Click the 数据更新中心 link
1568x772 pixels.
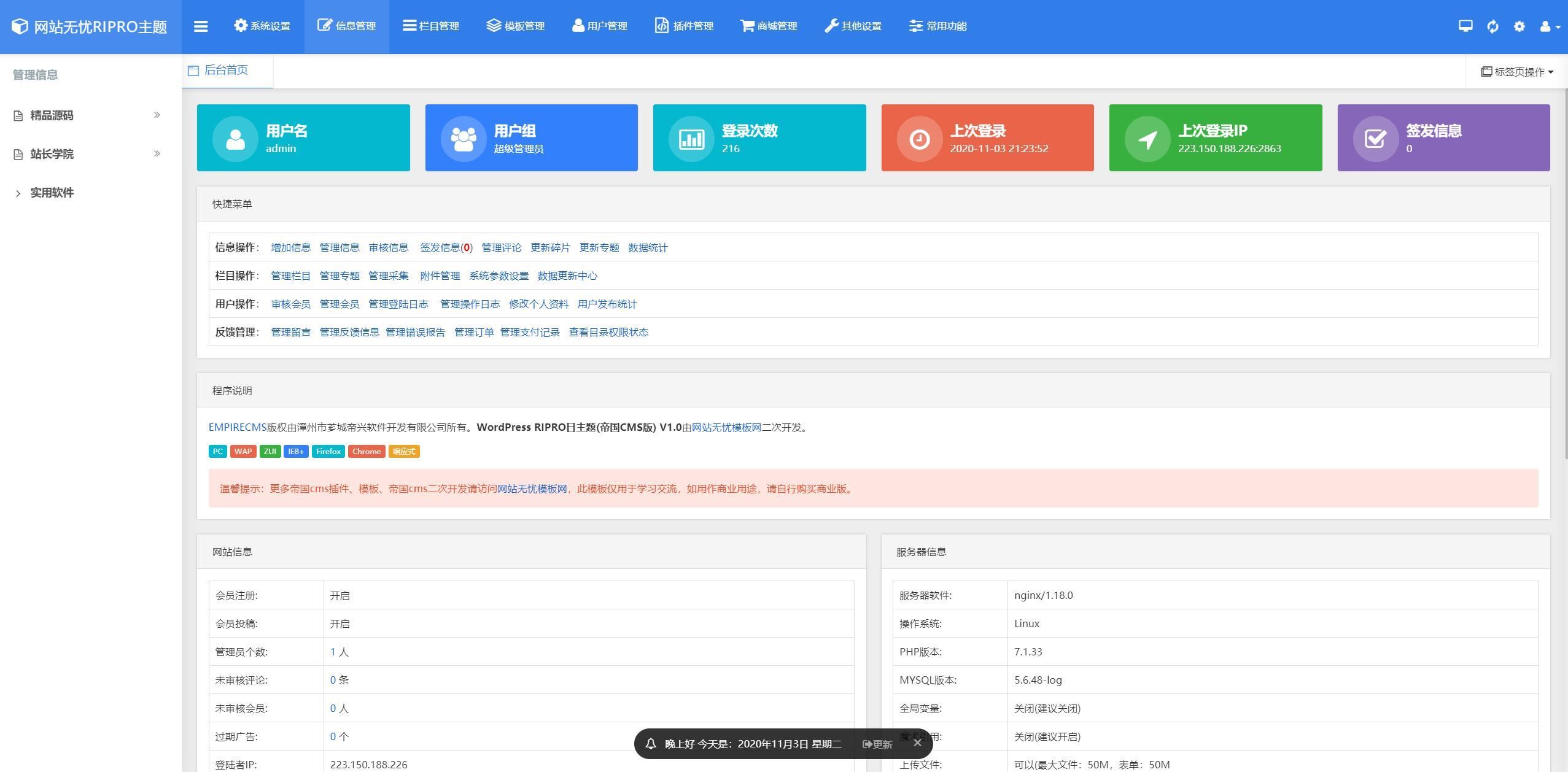click(x=567, y=276)
